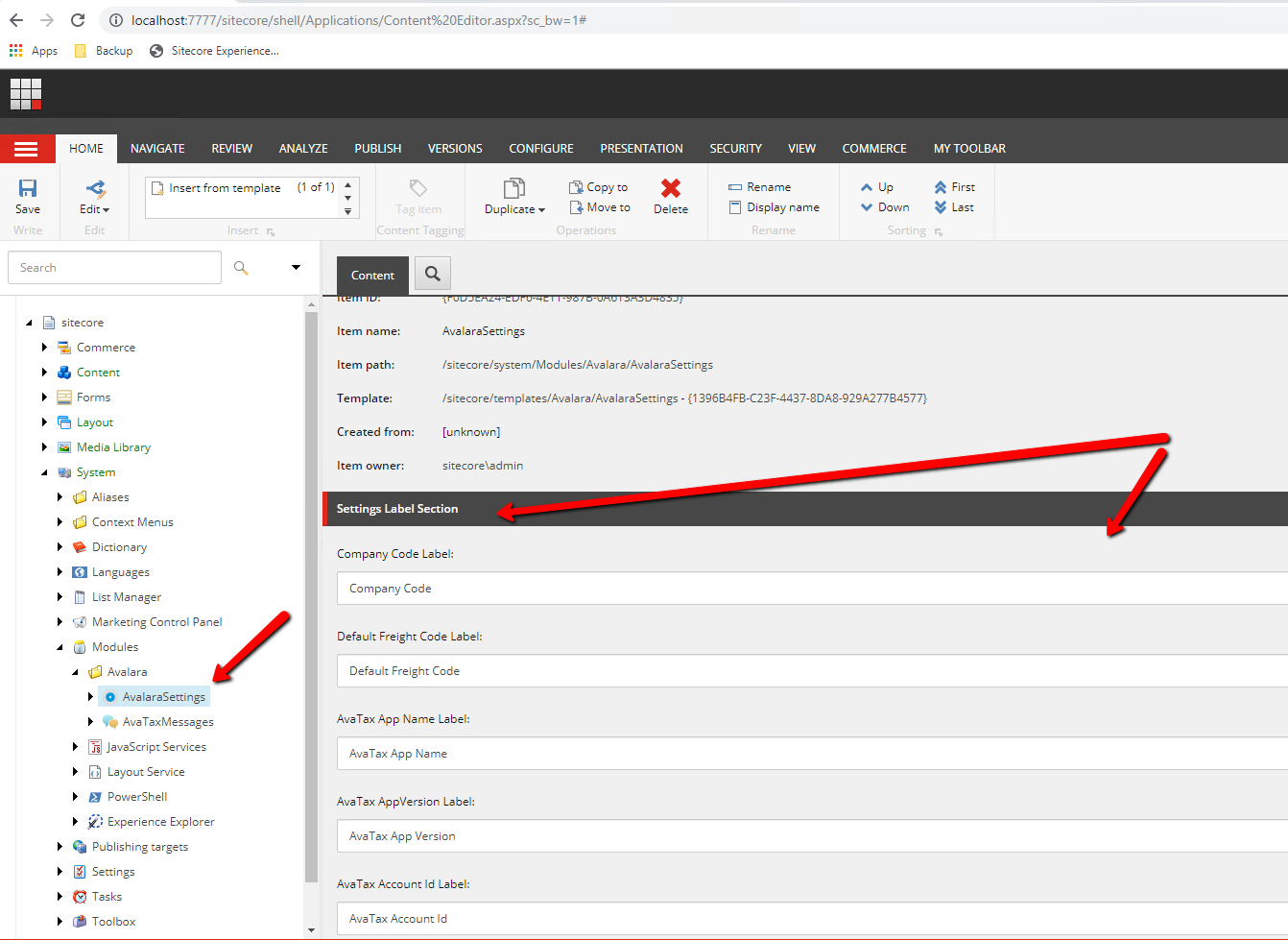This screenshot has width=1288, height=940.
Task: Move item to Last position
Action: (954, 207)
